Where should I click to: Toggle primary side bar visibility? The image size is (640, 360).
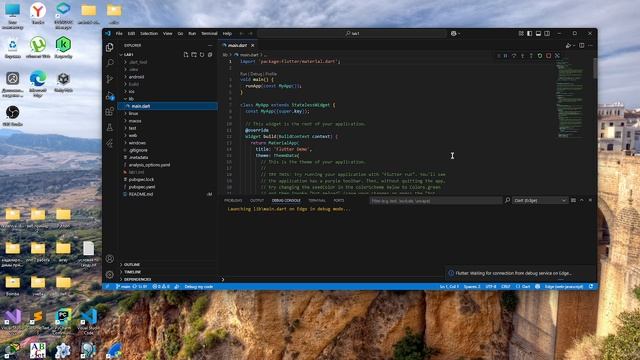(x=529, y=33)
